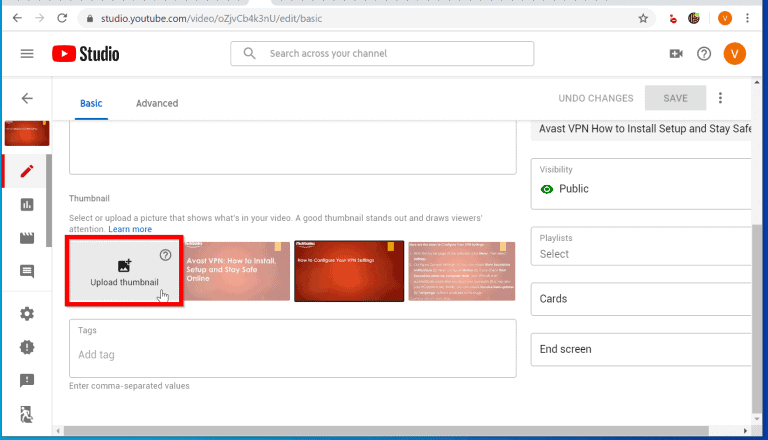Click the video thumbnail in sidebar

coord(27,133)
